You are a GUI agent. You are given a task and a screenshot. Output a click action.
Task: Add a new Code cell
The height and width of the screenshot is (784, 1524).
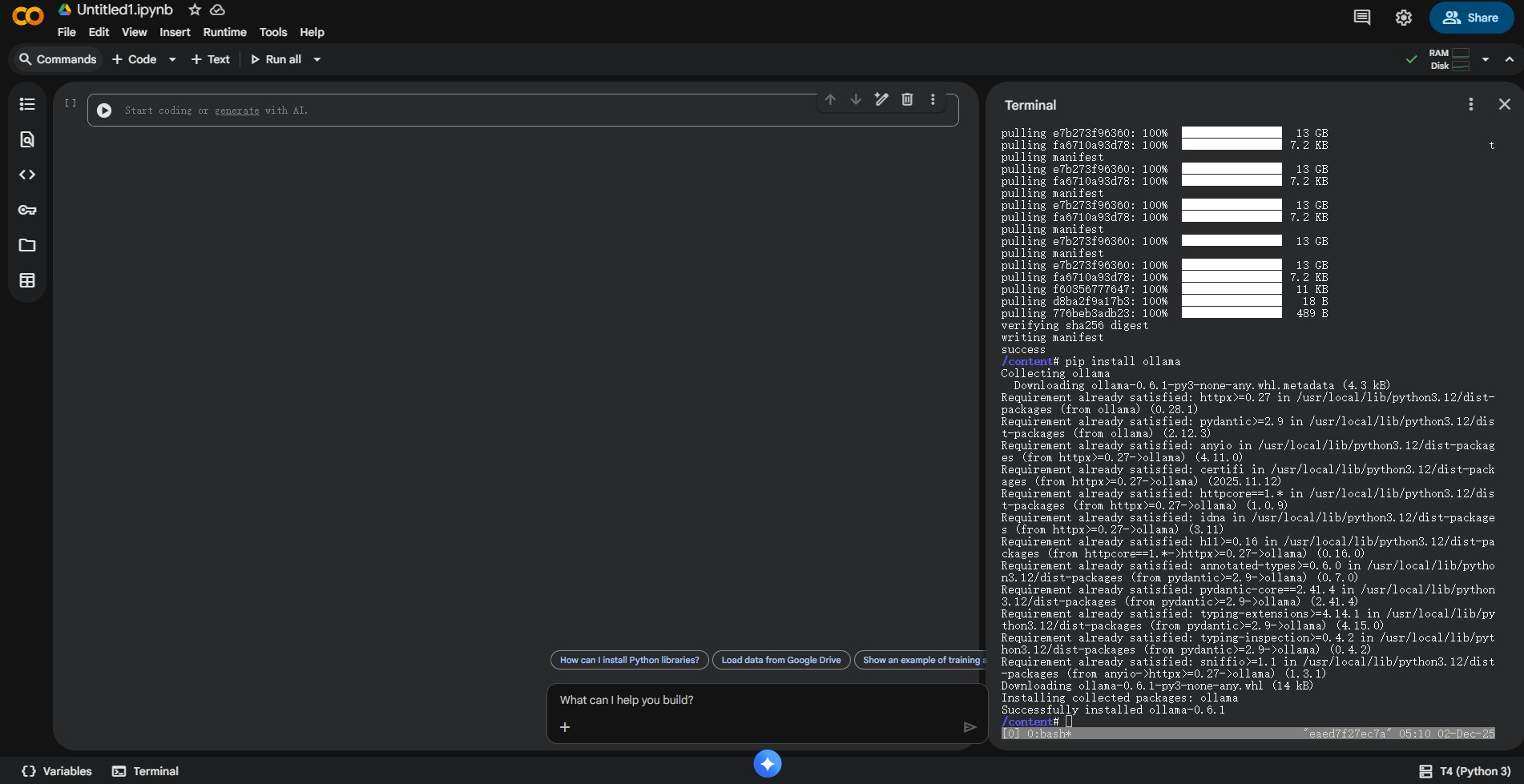click(135, 59)
